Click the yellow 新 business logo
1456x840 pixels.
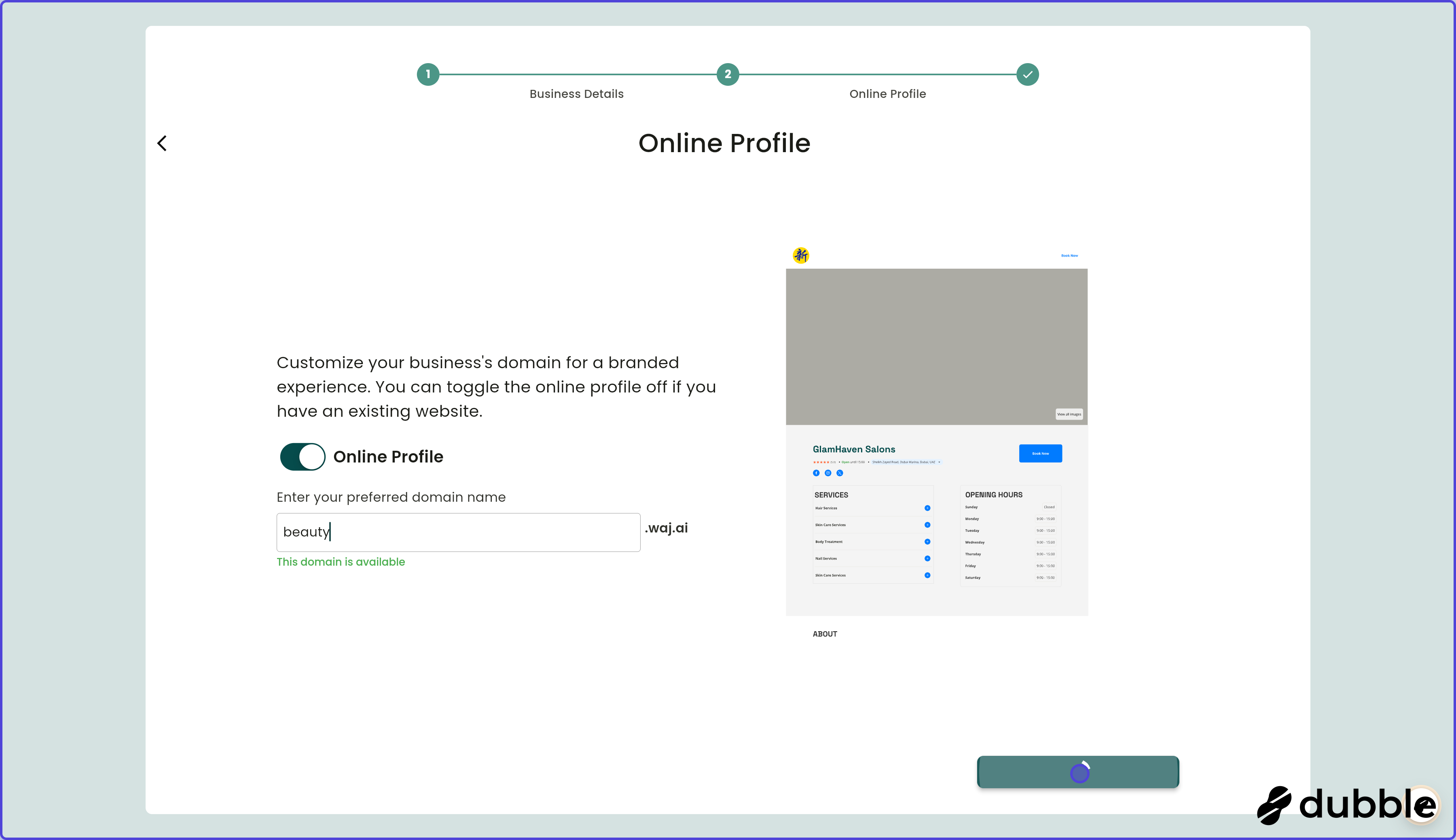tap(802, 256)
